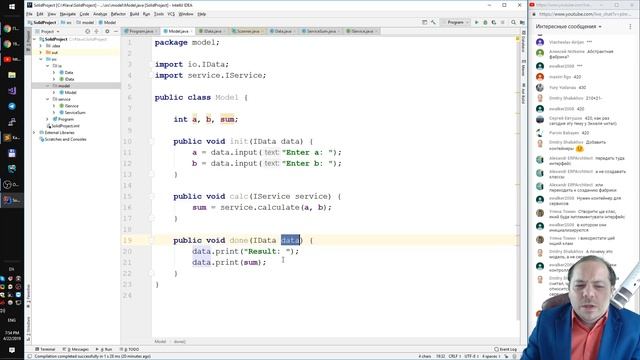Collapse the service package arrow
The image size is (640, 360).
[x=48, y=99]
